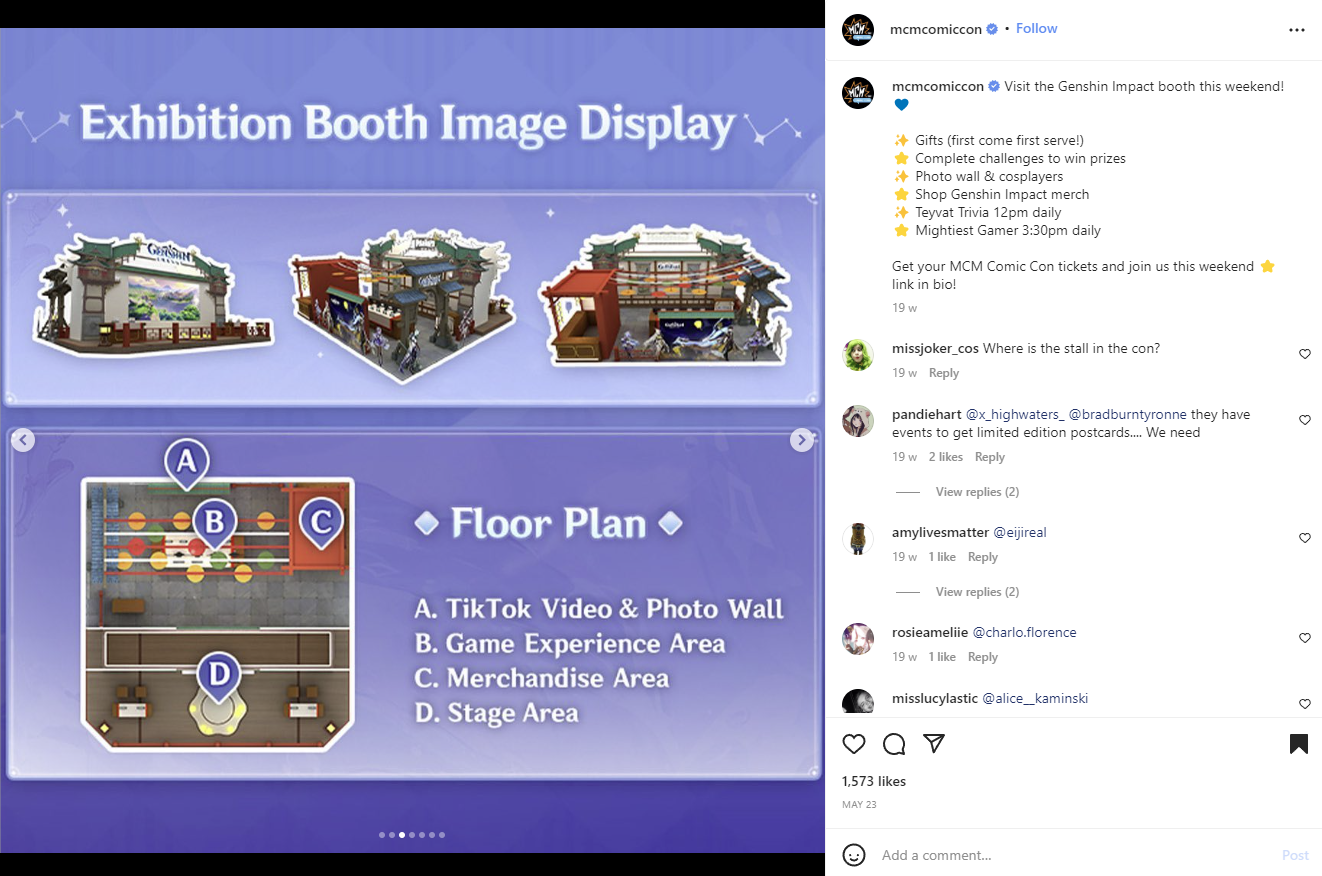
Task: Click the 'A. TikTok Video & Photo Wall' line
Action: tap(599, 609)
